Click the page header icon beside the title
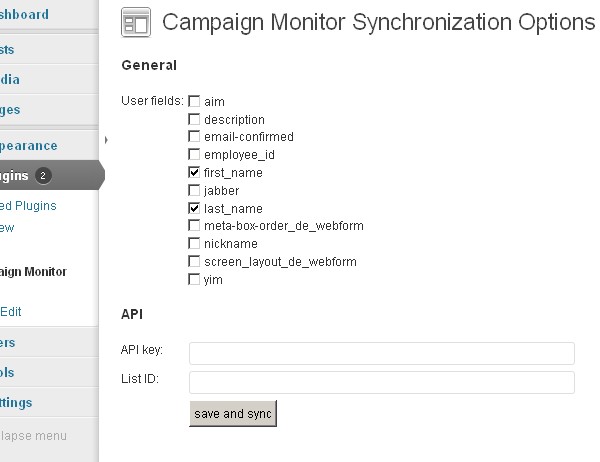600x462 pixels. [135, 23]
